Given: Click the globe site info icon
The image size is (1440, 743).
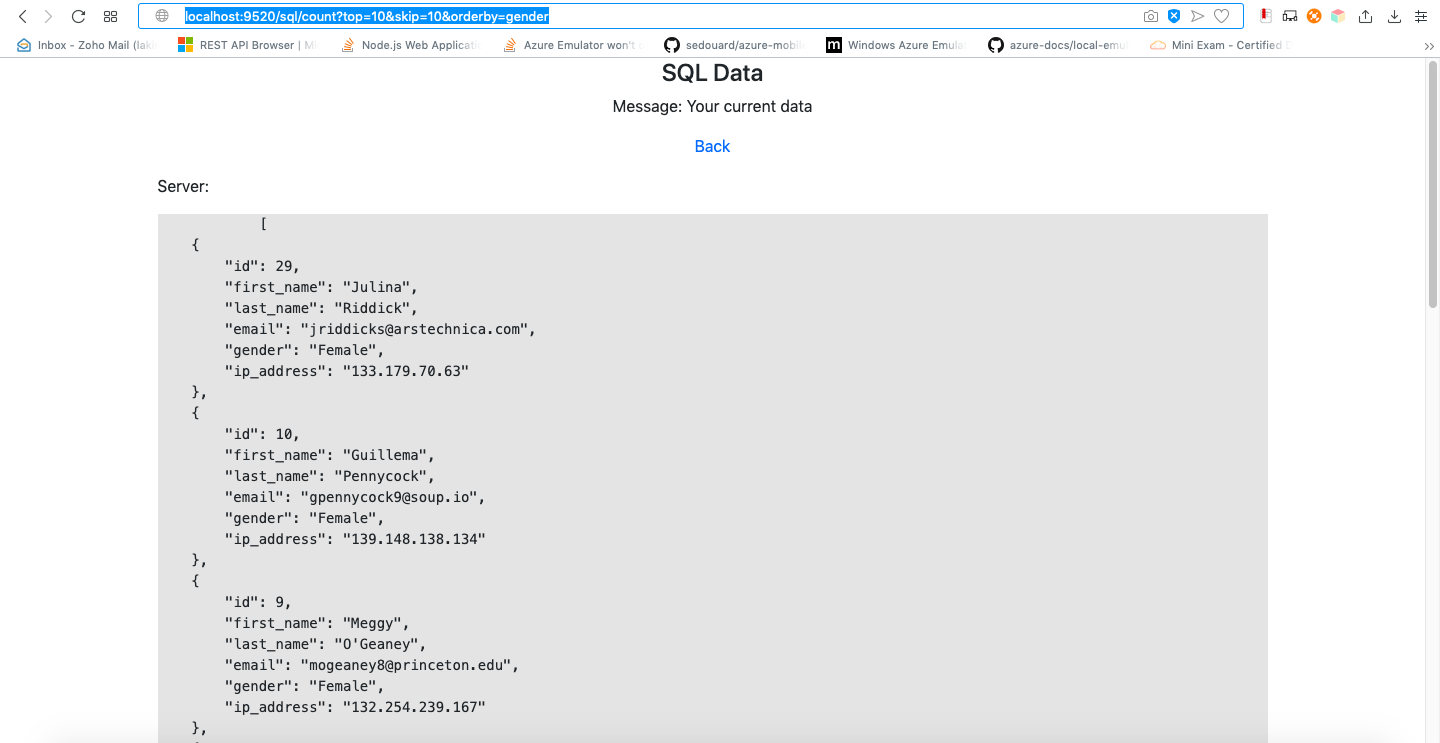Looking at the screenshot, I should click(162, 16).
